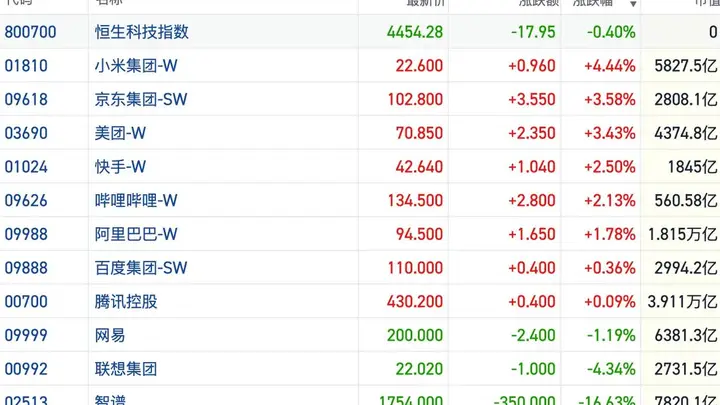The image size is (720, 405).
Task: Click the +2.50% change percent
Action: (x=610, y=167)
